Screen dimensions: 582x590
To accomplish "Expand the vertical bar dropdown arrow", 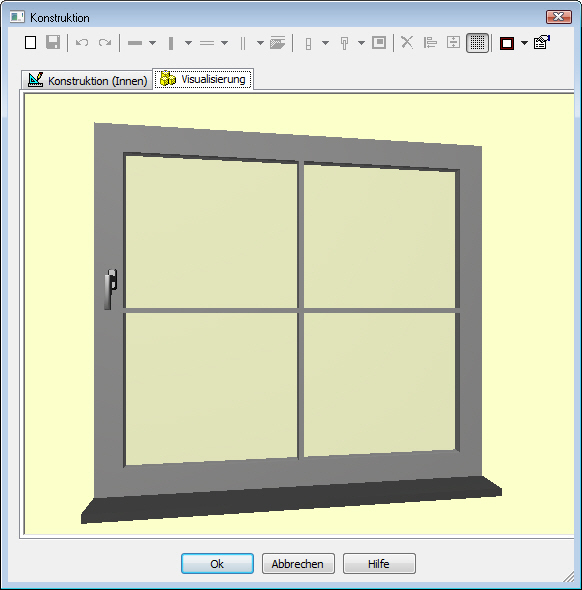I will click(188, 43).
